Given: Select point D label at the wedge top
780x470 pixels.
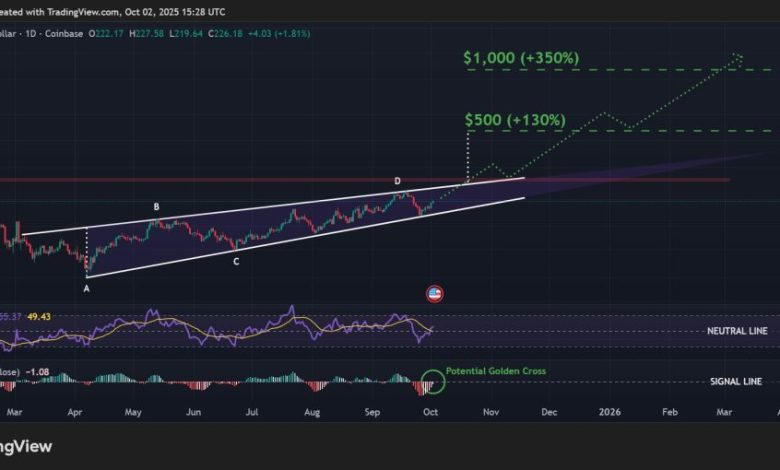Looking at the screenshot, I should pos(397,181).
